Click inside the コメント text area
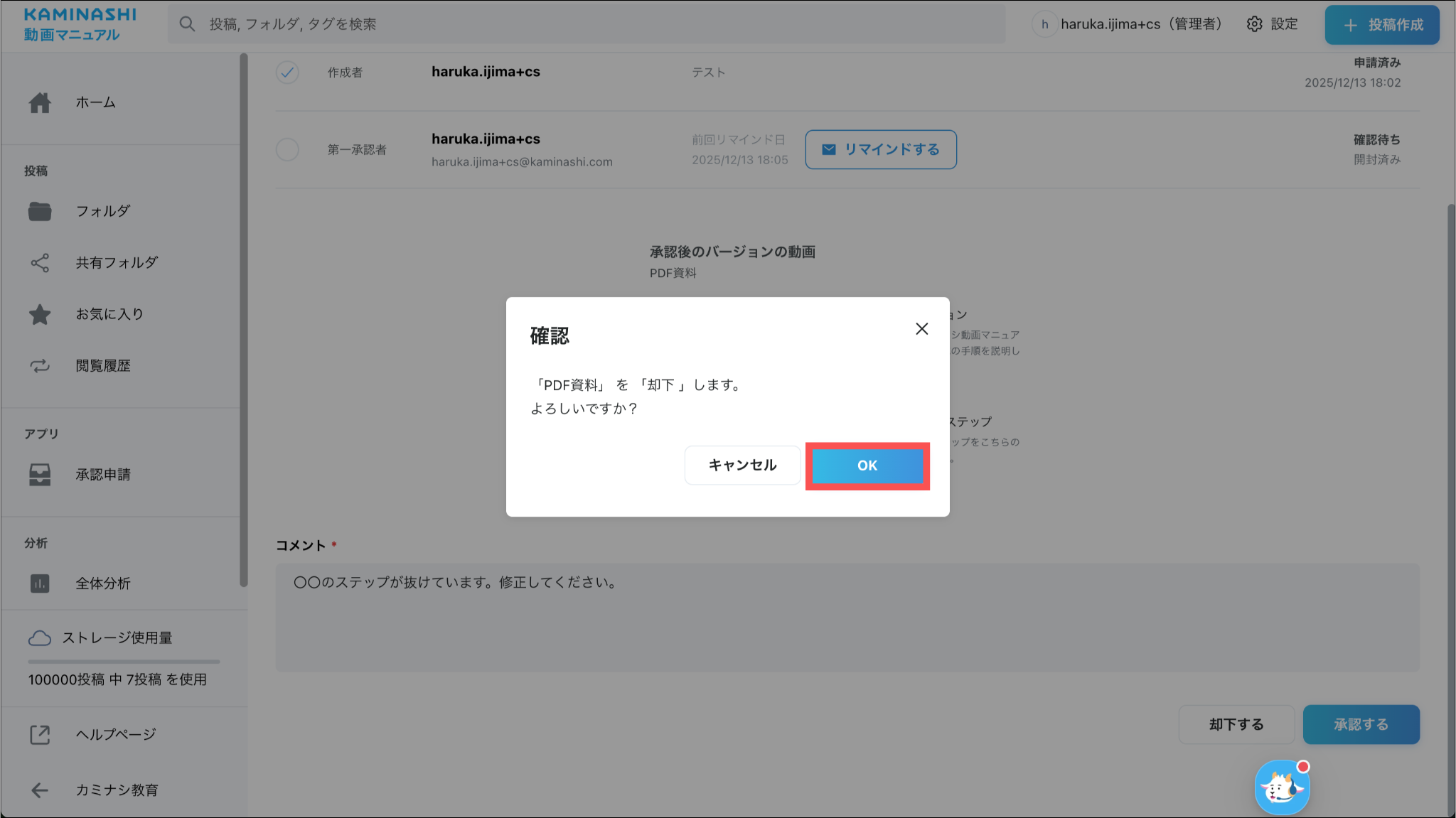 pos(846,618)
